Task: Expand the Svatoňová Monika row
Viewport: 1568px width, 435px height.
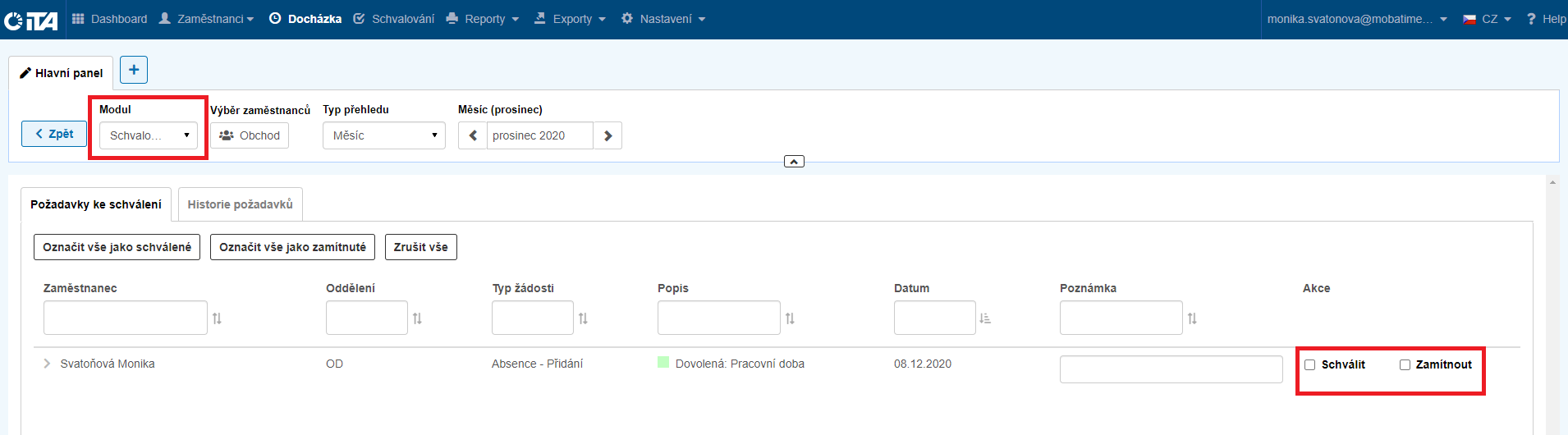Action: point(47,364)
